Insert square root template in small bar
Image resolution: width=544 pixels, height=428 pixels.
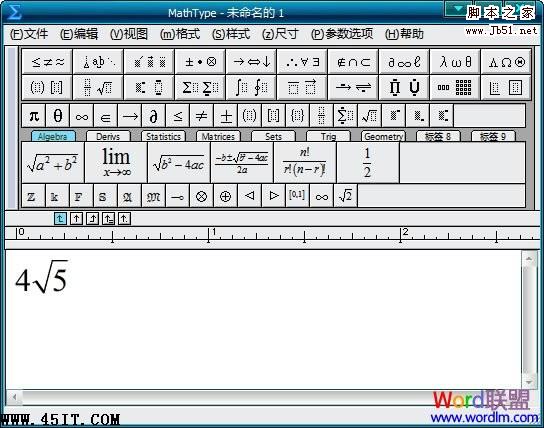(369, 116)
